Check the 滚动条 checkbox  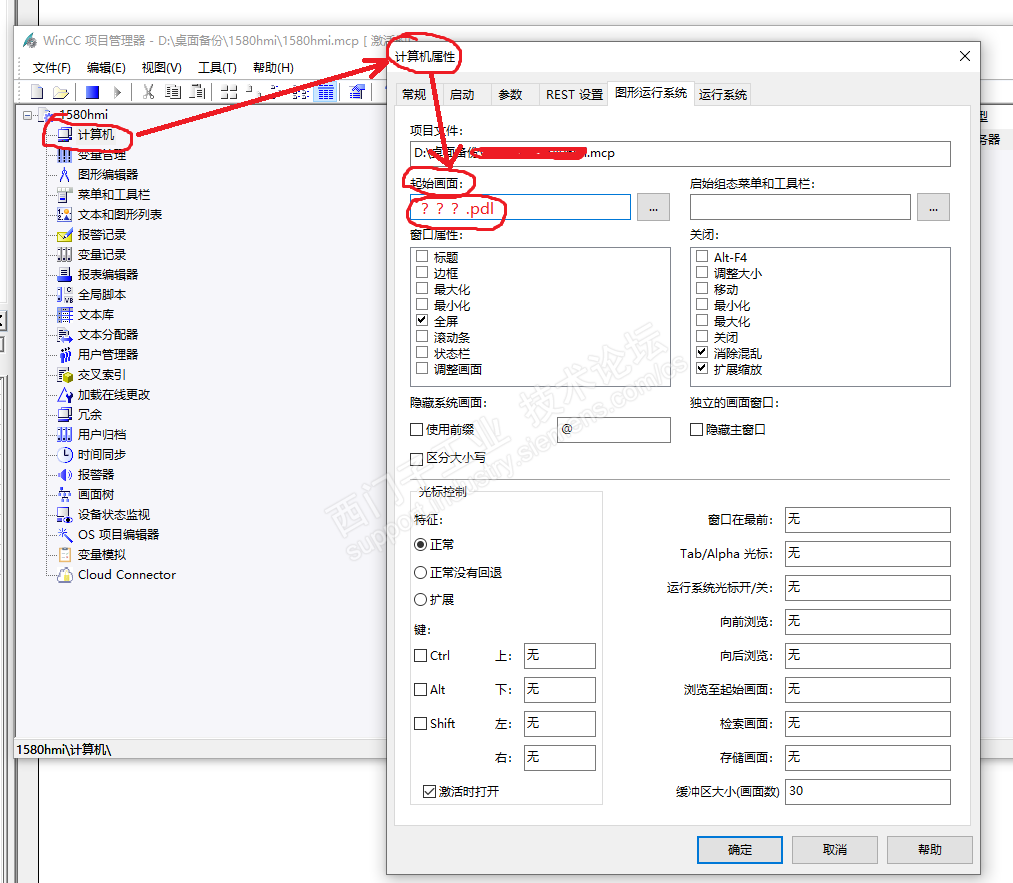pyautogui.click(x=422, y=337)
